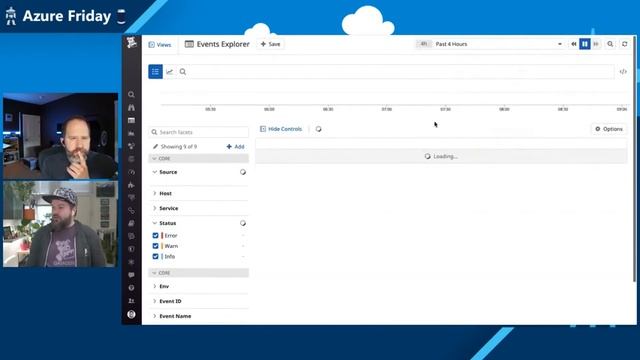
Task: Open the help question-mark sidebar icon
Action: click(x=131, y=288)
